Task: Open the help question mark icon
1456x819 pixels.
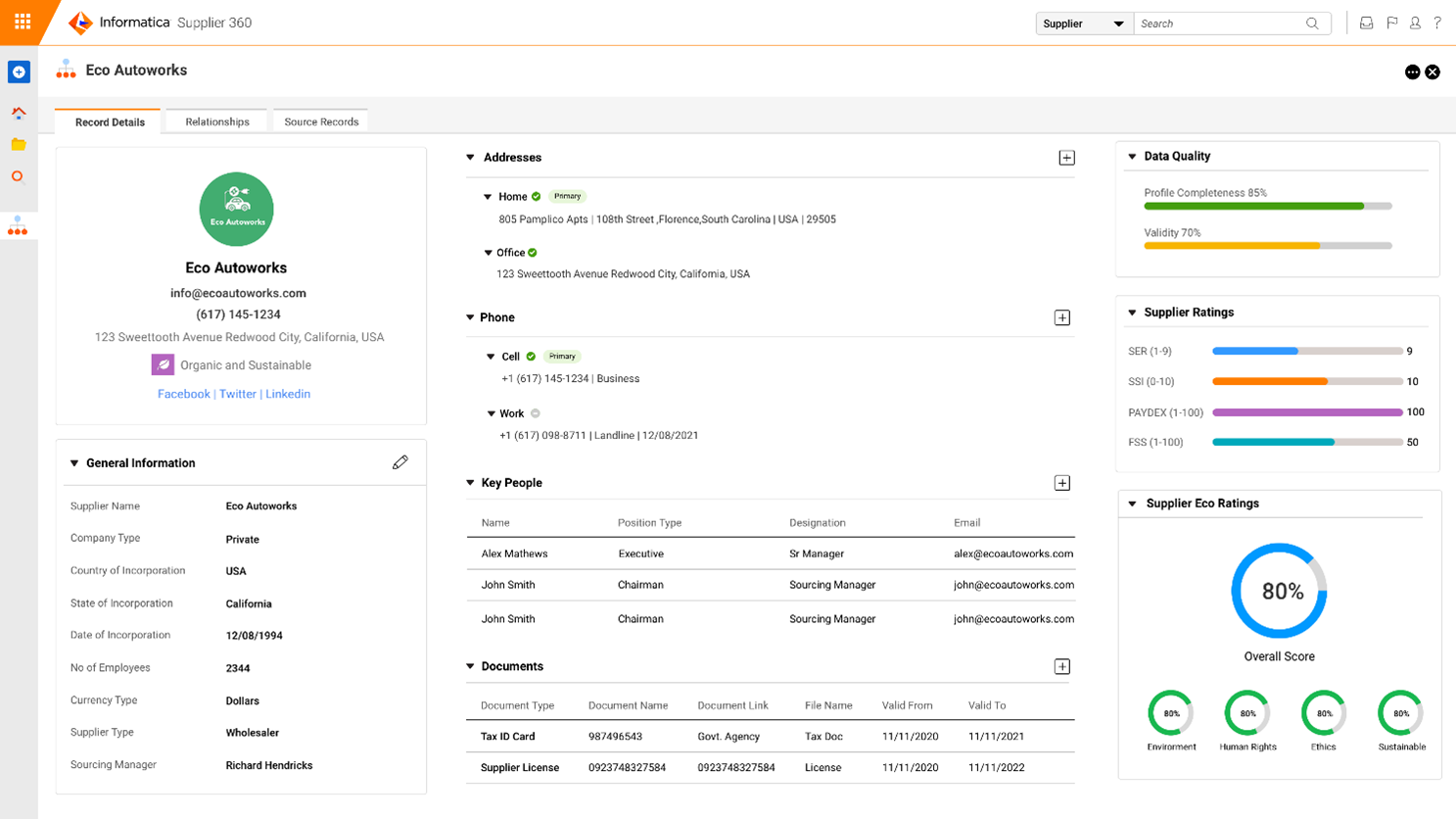Action: pos(1437,23)
